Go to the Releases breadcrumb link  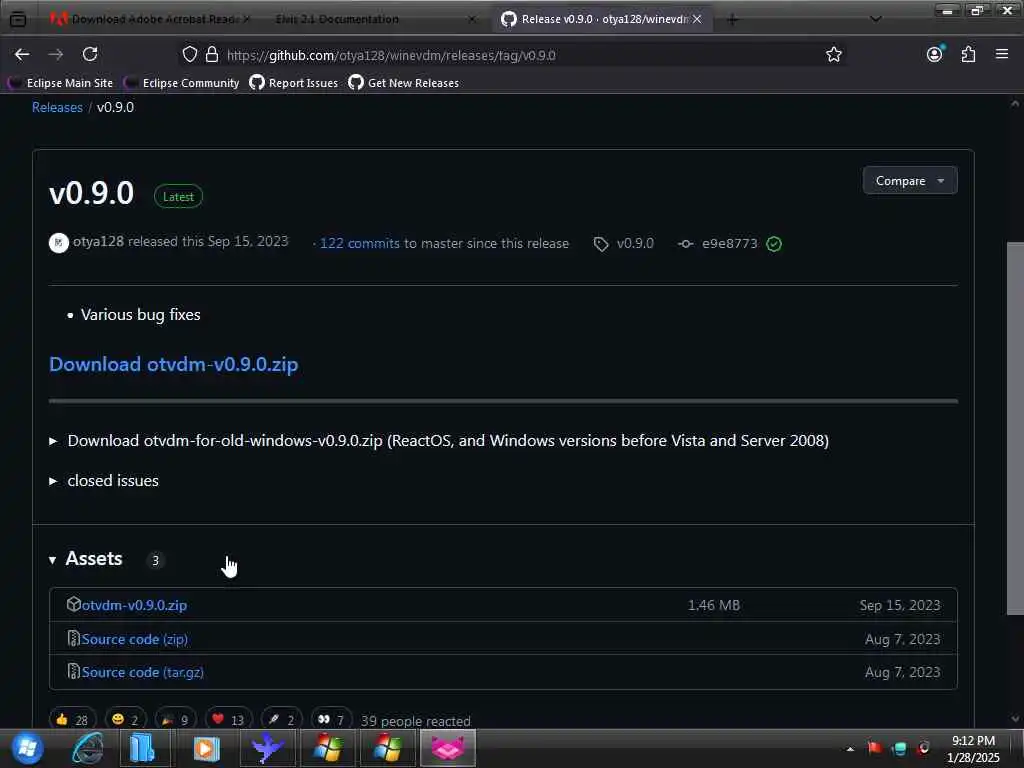(x=57, y=107)
